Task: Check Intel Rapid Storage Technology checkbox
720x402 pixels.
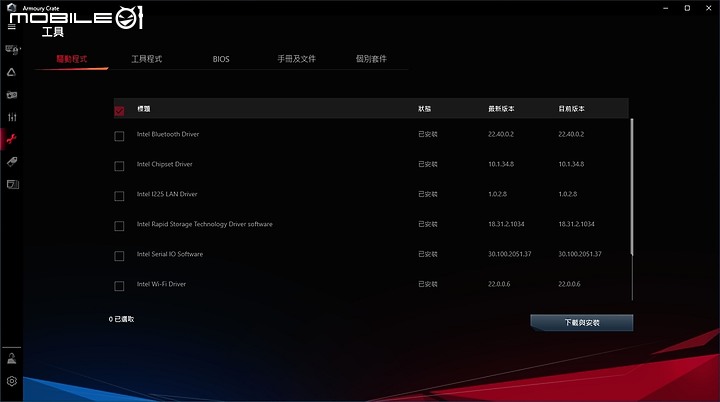Action: [x=119, y=226]
